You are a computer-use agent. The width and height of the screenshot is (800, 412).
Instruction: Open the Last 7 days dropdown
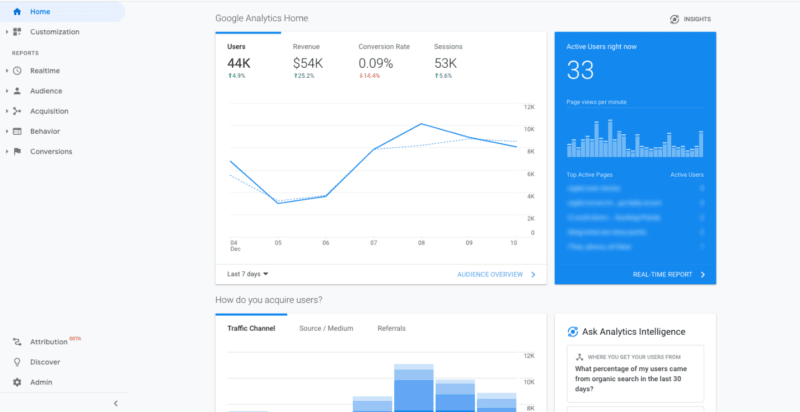tap(249, 273)
